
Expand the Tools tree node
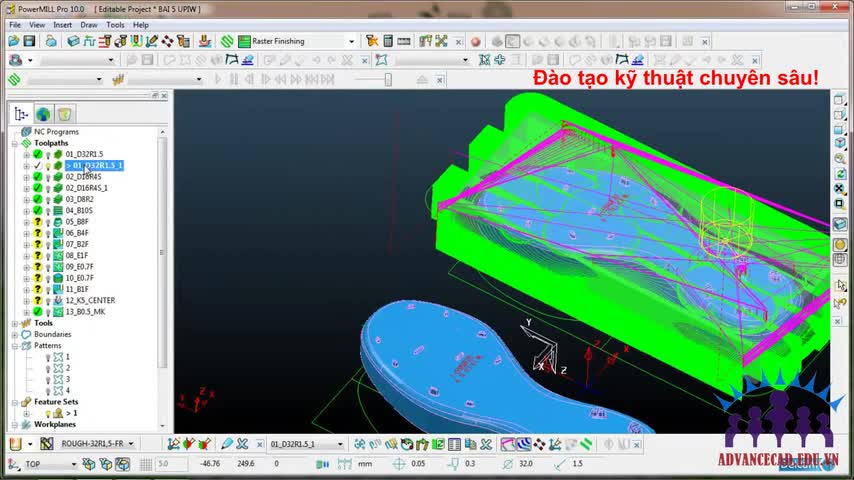click(x=15, y=323)
